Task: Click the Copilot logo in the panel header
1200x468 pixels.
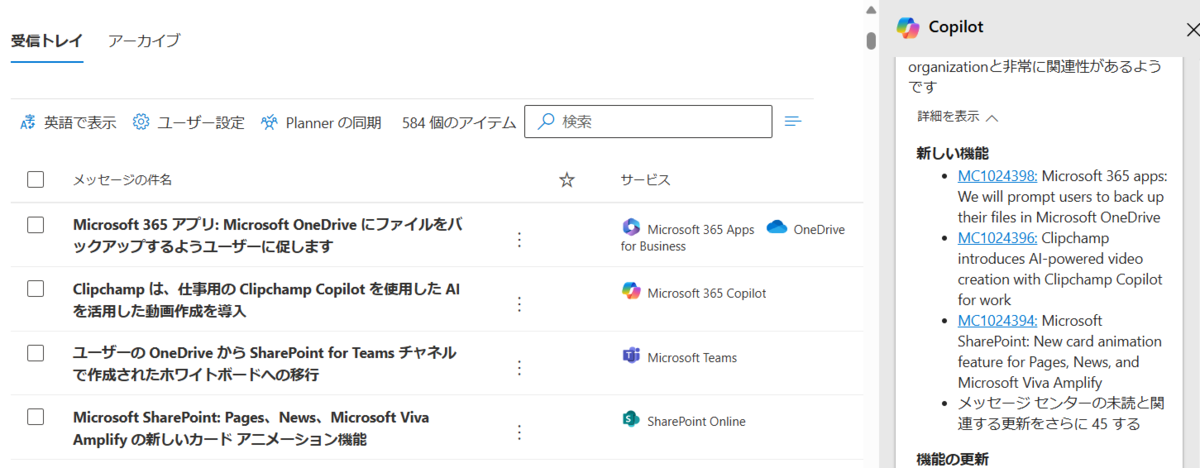Action: (908, 28)
